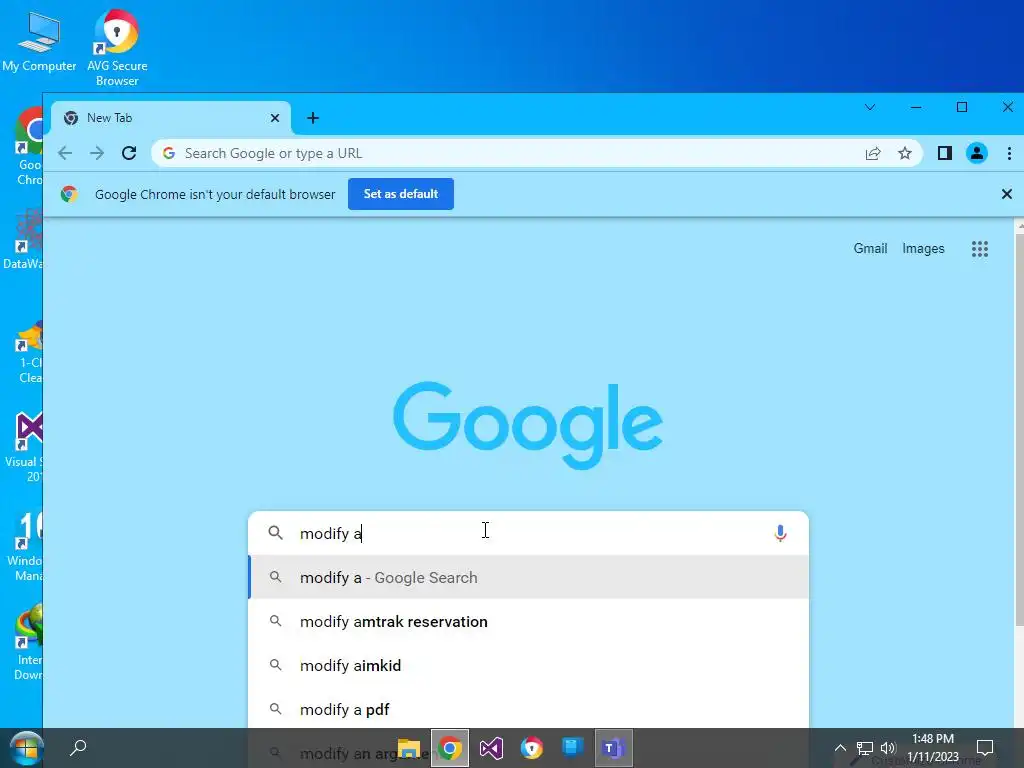This screenshot has width=1024, height=768.
Task: Click the browser forward arrow
Action: (x=97, y=153)
